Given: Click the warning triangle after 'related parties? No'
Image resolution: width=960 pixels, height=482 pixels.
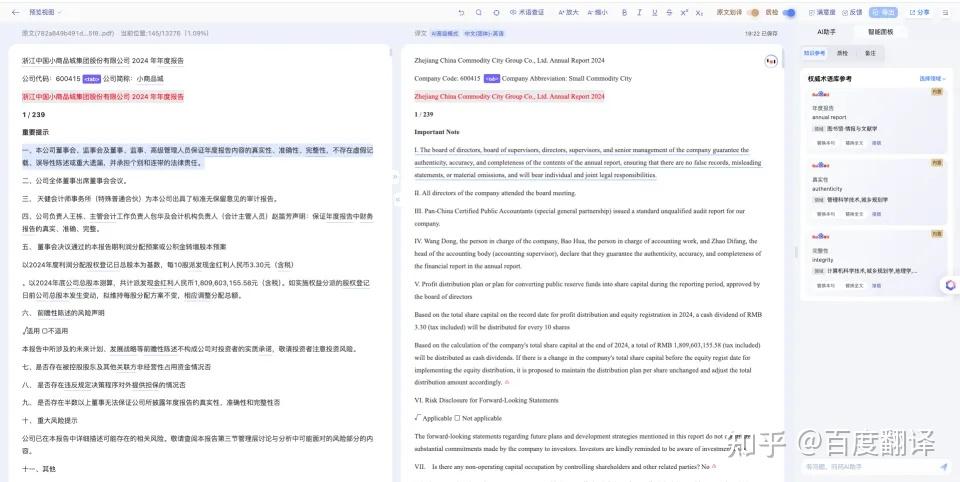Looking at the screenshot, I should pyautogui.click(x=714, y=466).
